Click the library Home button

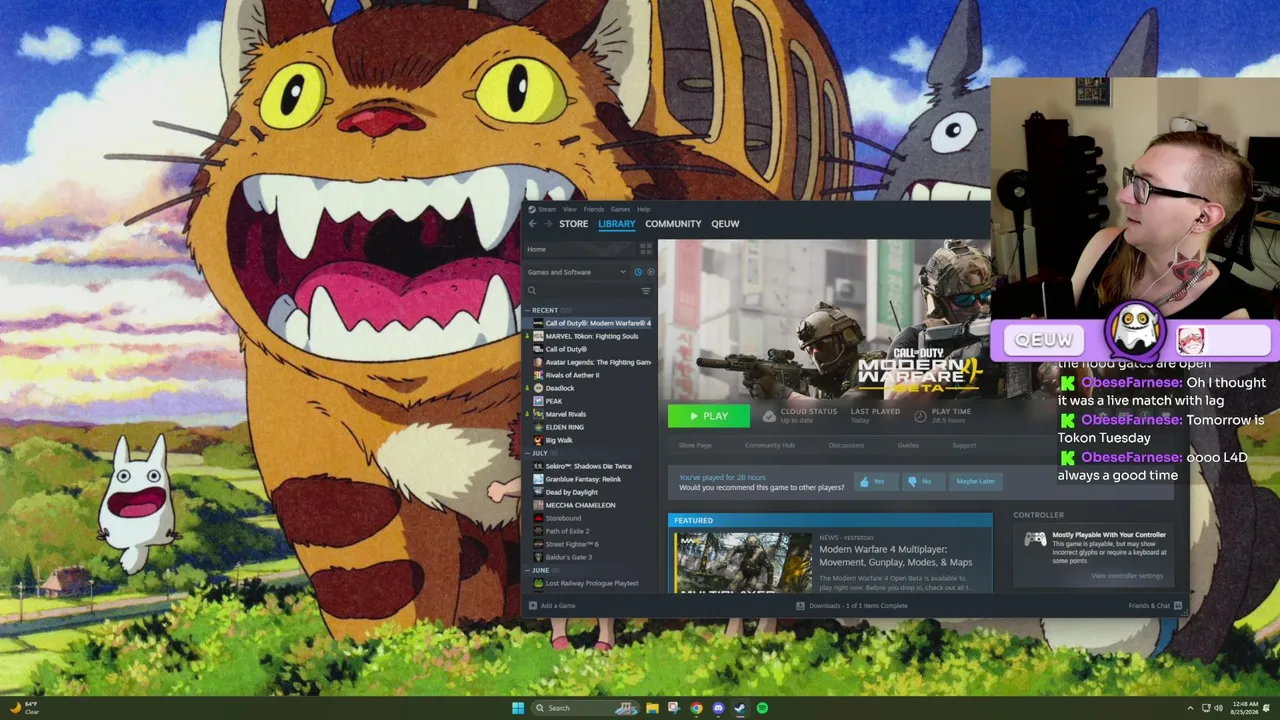point(580,249)
